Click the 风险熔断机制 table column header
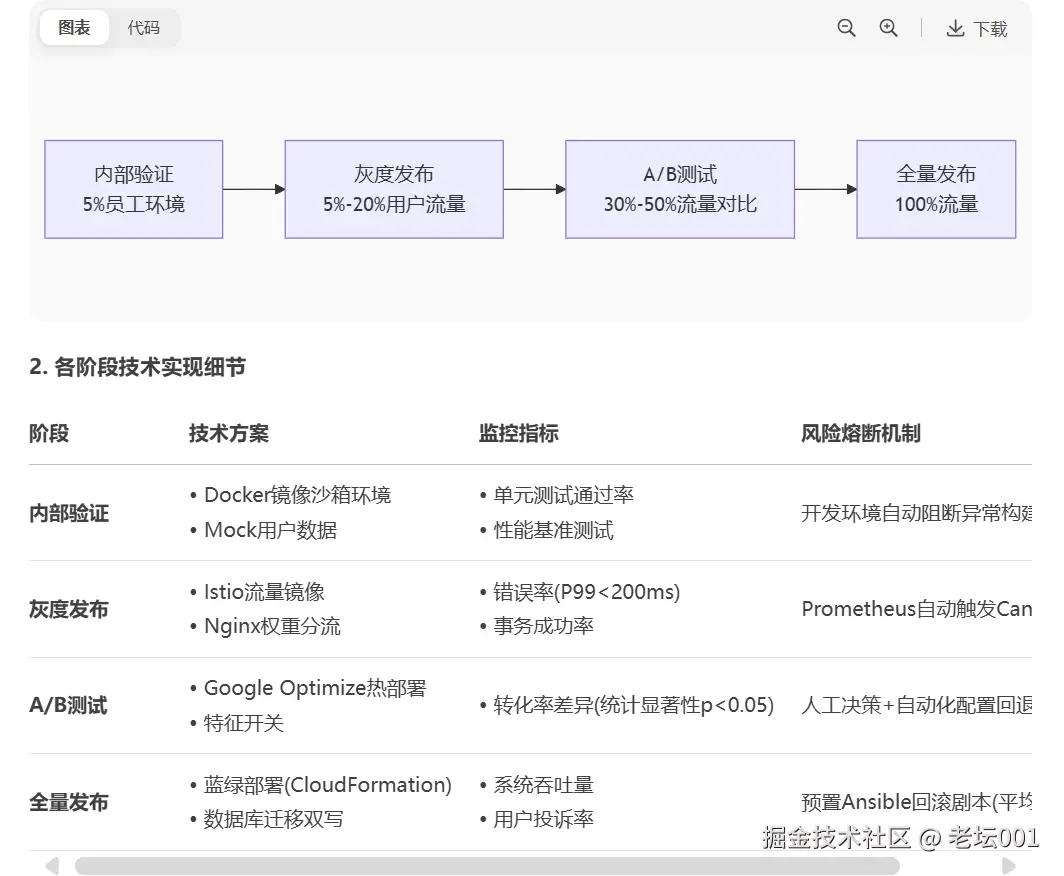Screen dimensions: 1064x876 click(860, 433)
